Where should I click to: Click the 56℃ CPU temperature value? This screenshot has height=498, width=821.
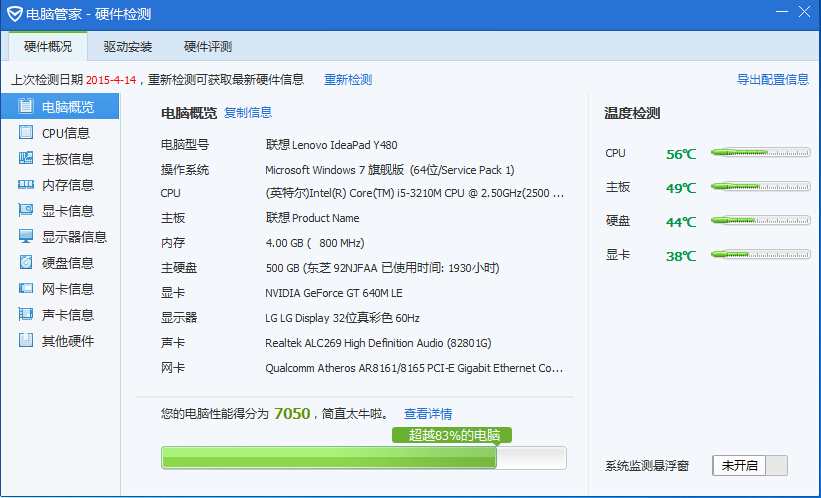(681, 154)
